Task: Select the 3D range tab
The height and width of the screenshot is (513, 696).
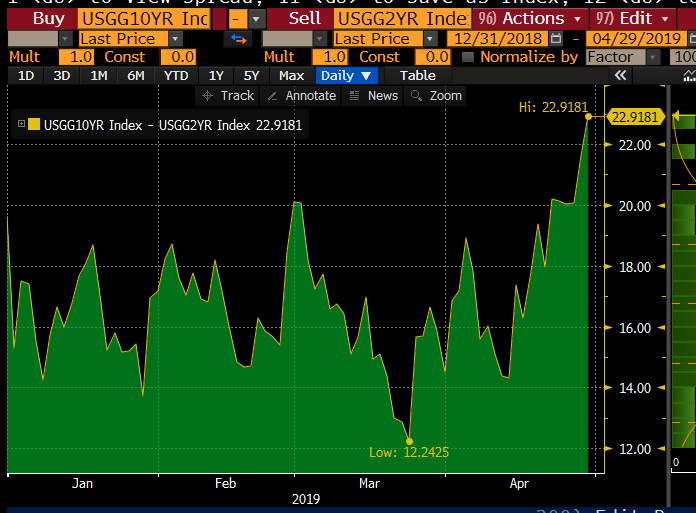Action: [62, 76]
